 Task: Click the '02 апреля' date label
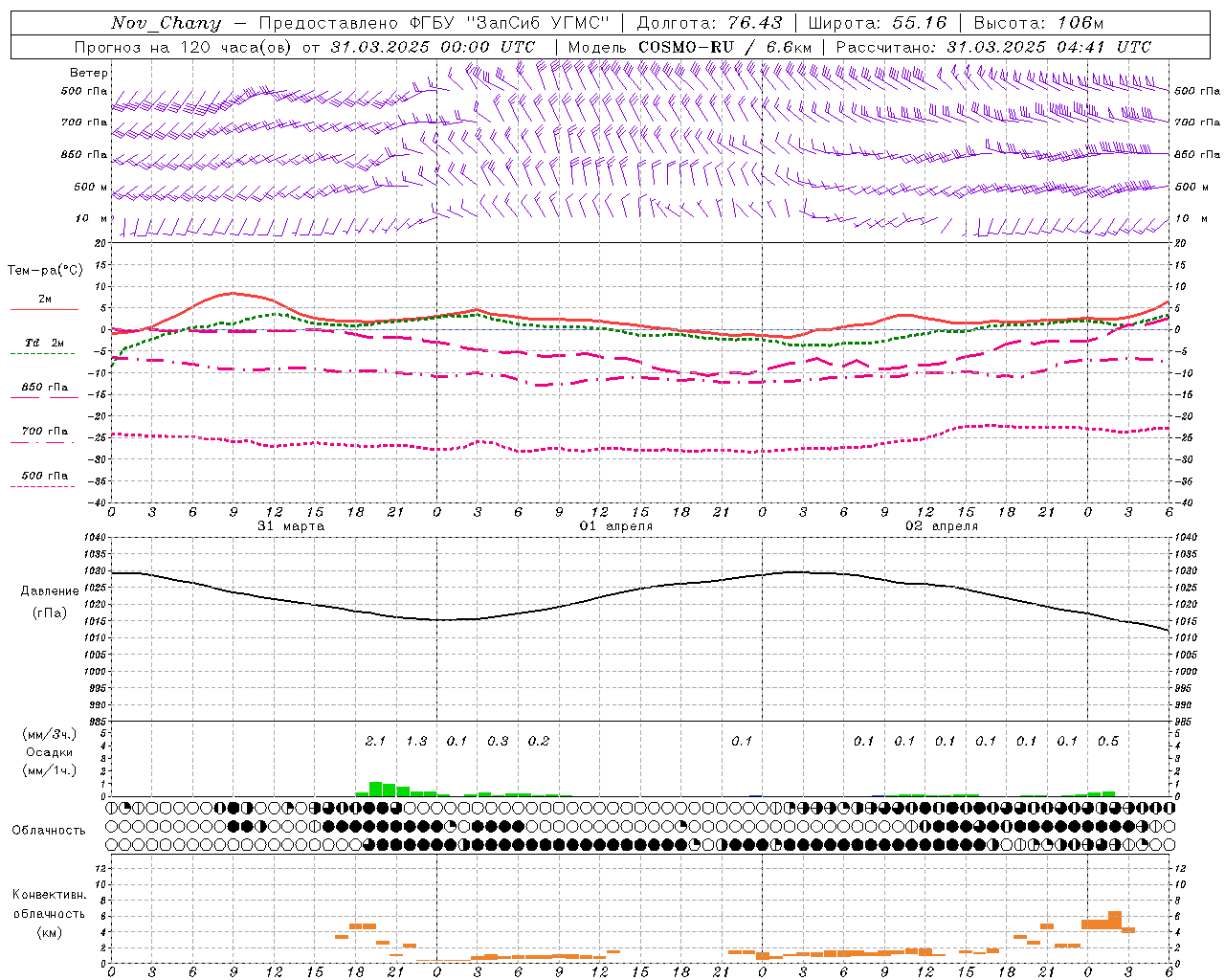coord(942,526)
